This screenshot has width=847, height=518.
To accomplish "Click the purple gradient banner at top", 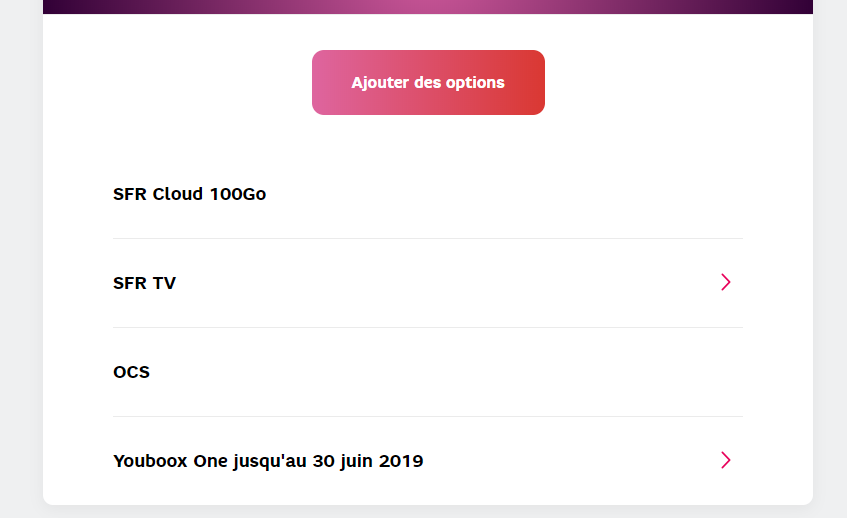I will tap(428, 6).
